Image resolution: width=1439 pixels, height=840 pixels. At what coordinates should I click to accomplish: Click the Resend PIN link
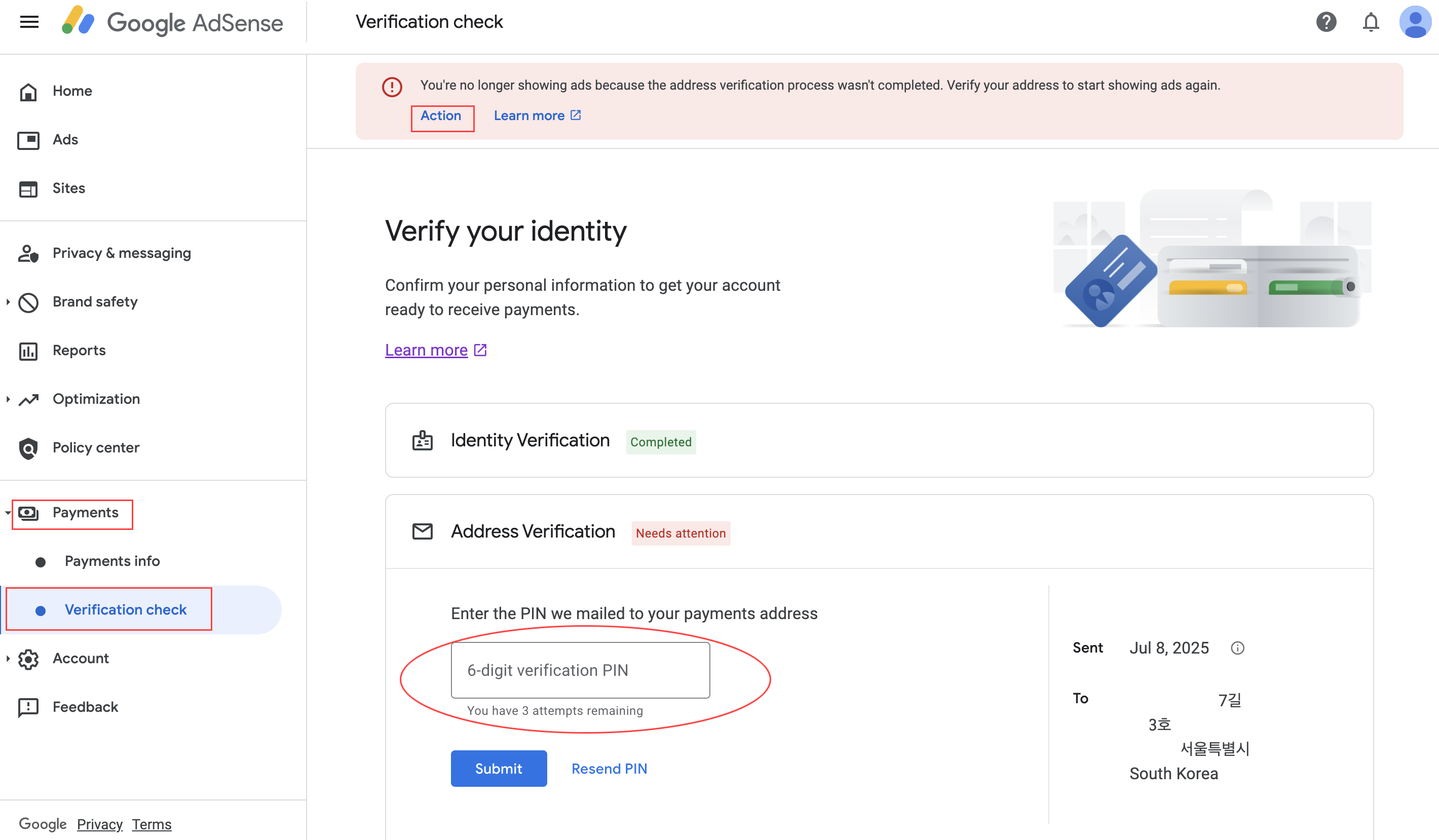[x=609, y=769]
